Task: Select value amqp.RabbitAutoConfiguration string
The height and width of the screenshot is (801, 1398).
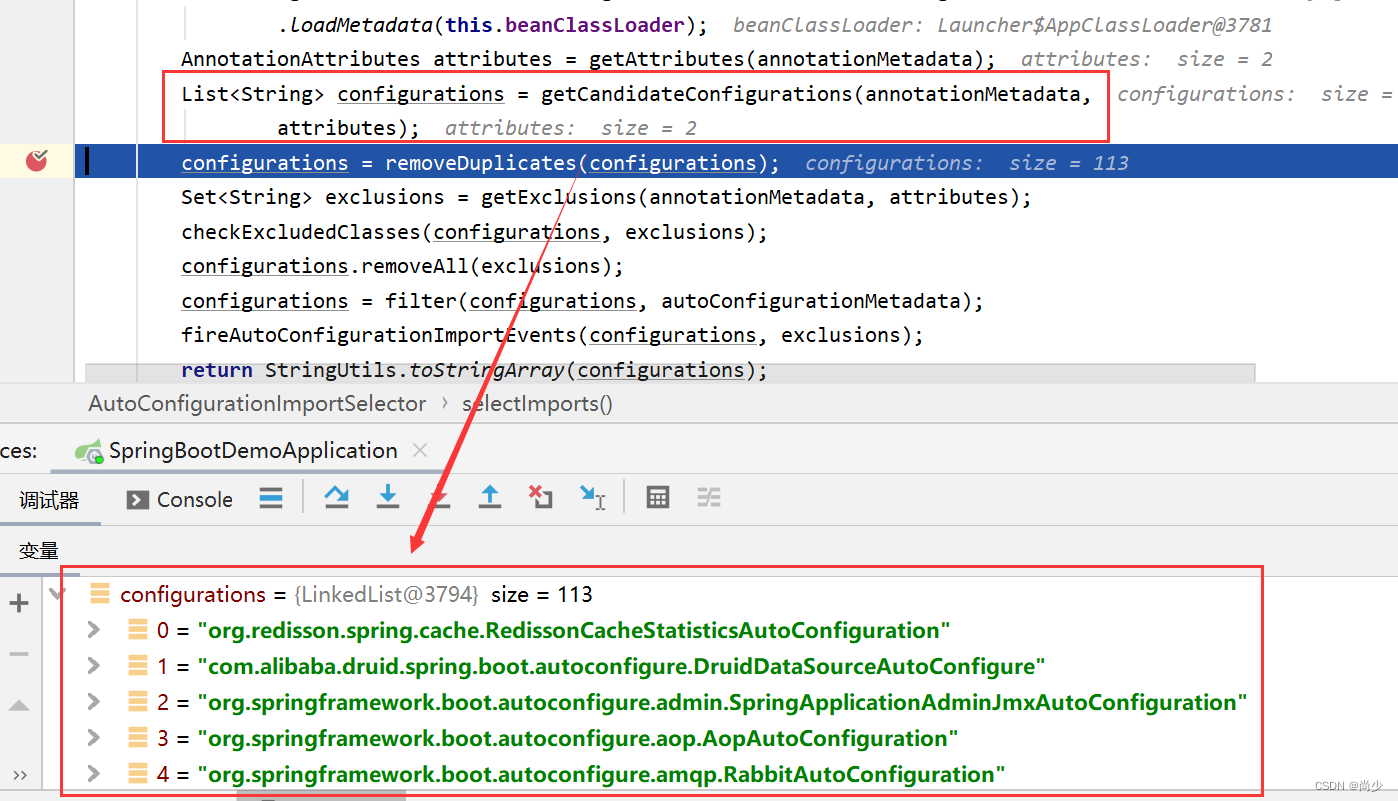Action: [x=601, y=774]
